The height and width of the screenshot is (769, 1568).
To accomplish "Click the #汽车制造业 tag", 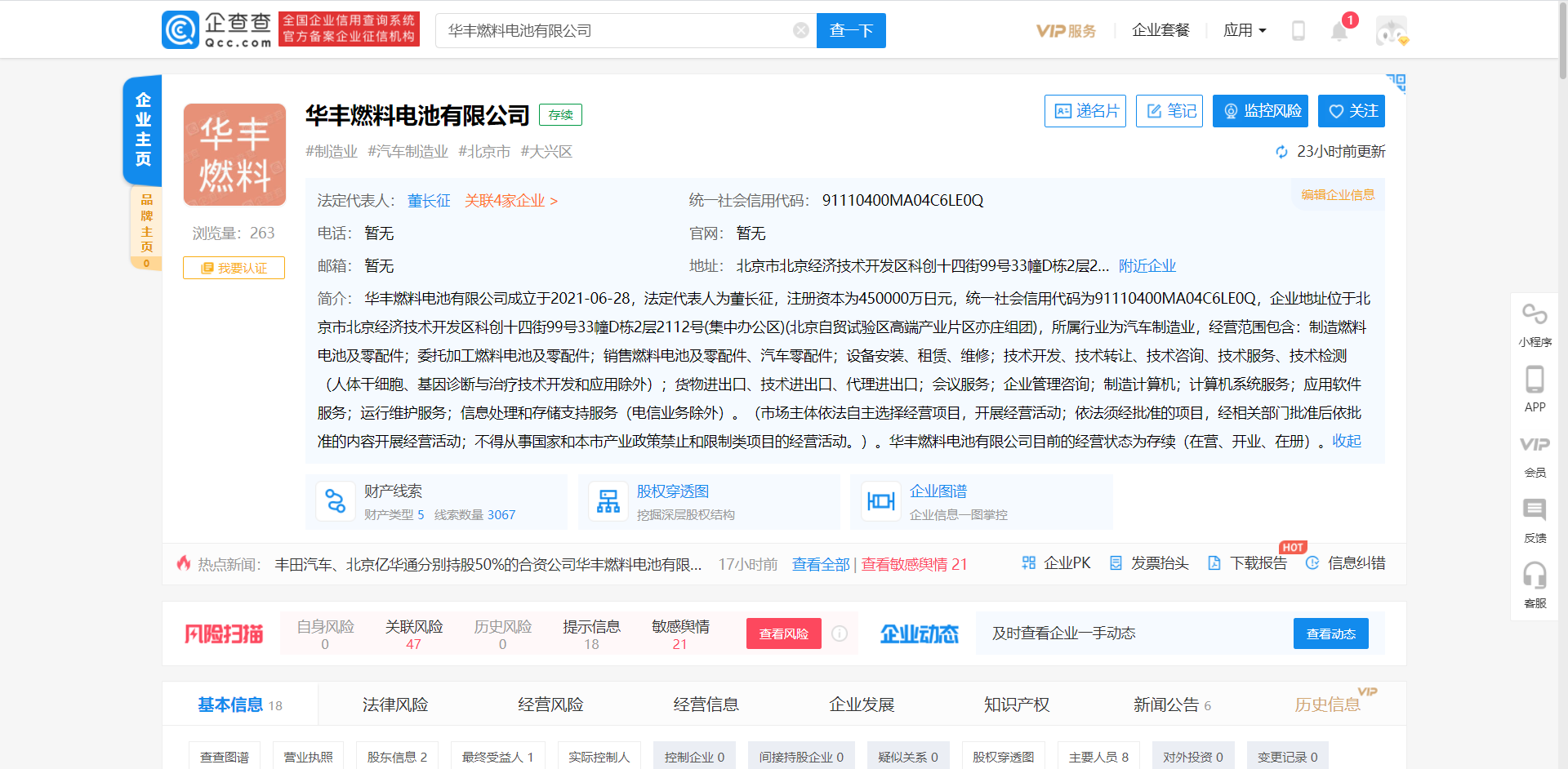I will [x=408, y=152].
